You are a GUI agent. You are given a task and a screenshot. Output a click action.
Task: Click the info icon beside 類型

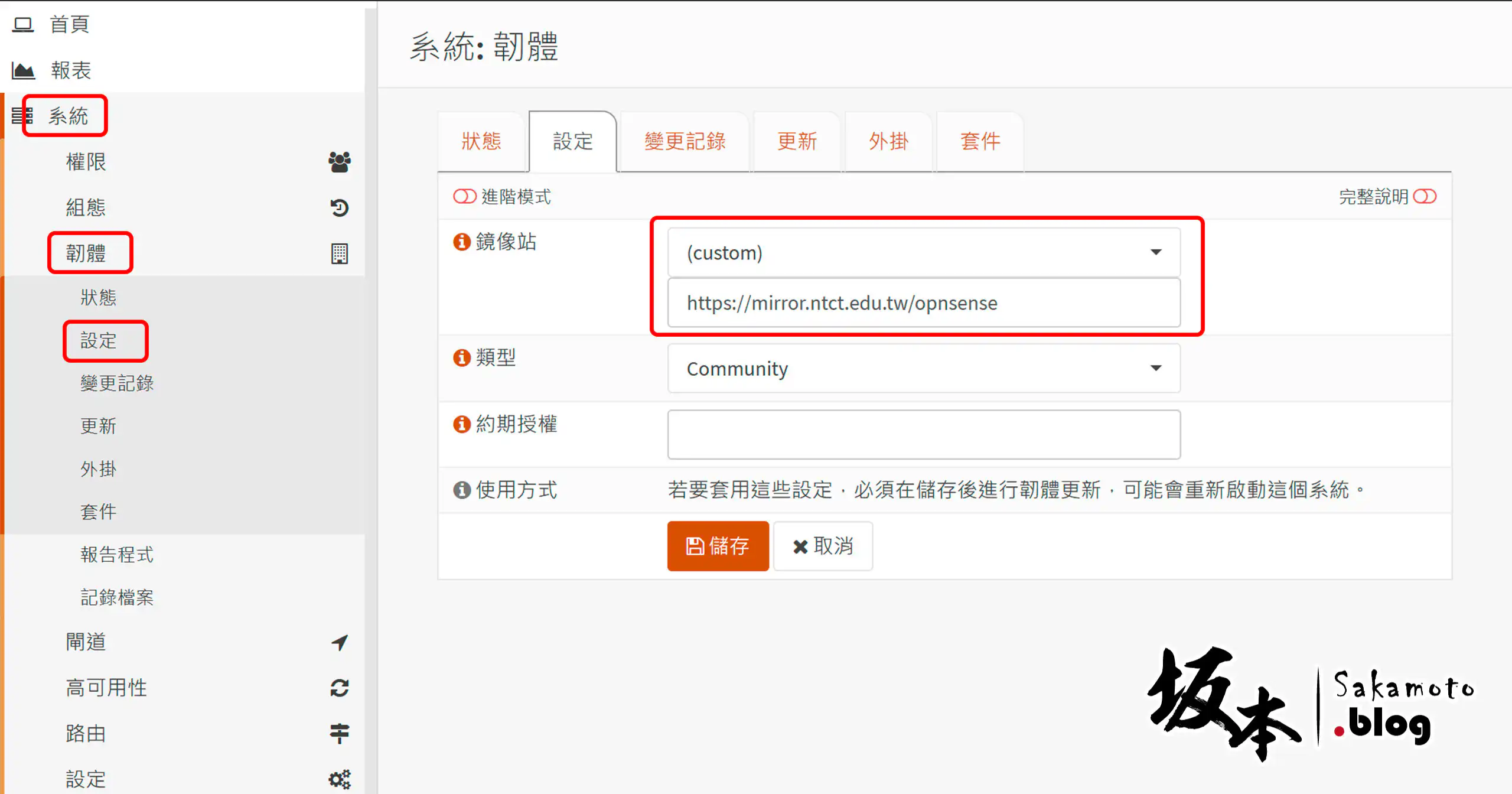click(x=461, y=357)
